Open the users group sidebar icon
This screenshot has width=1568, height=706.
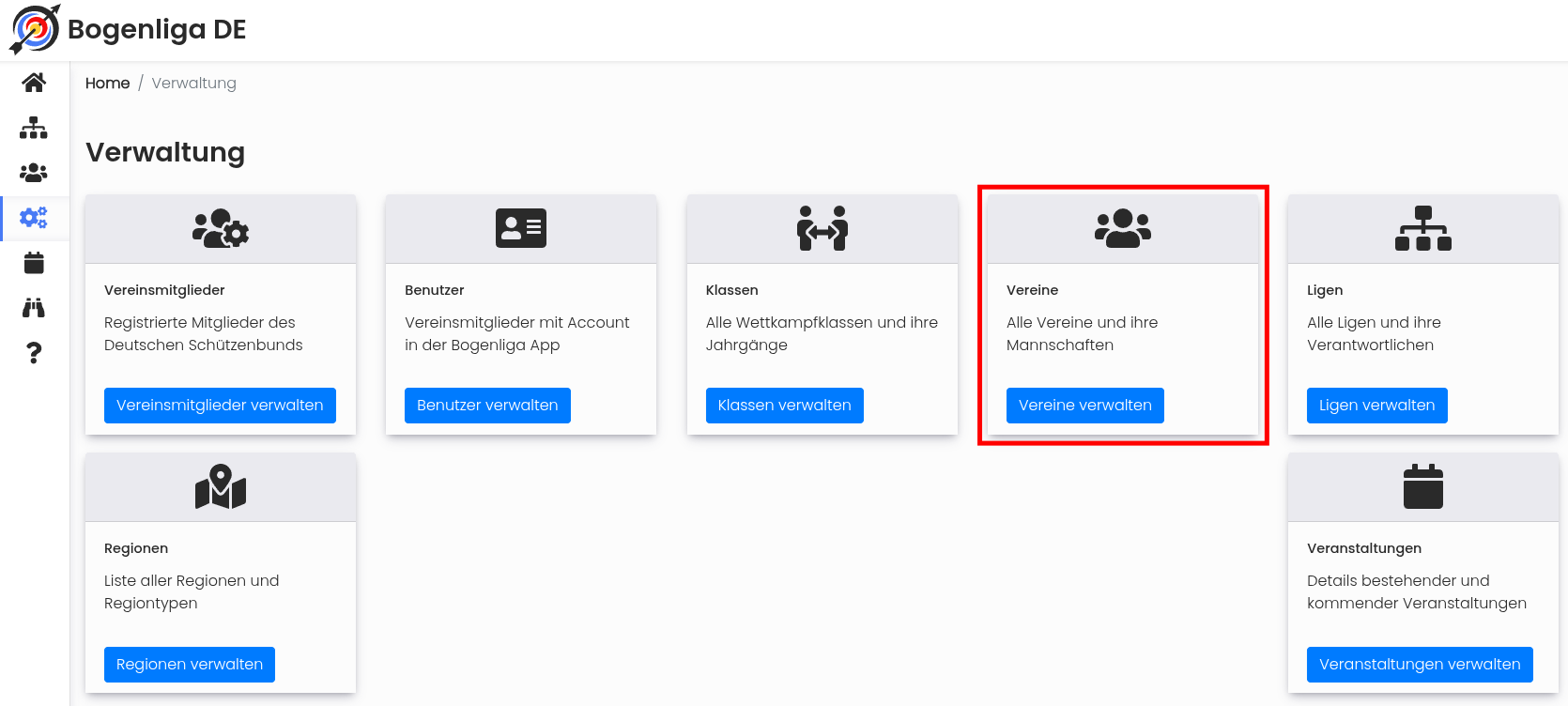click(34, 173)
